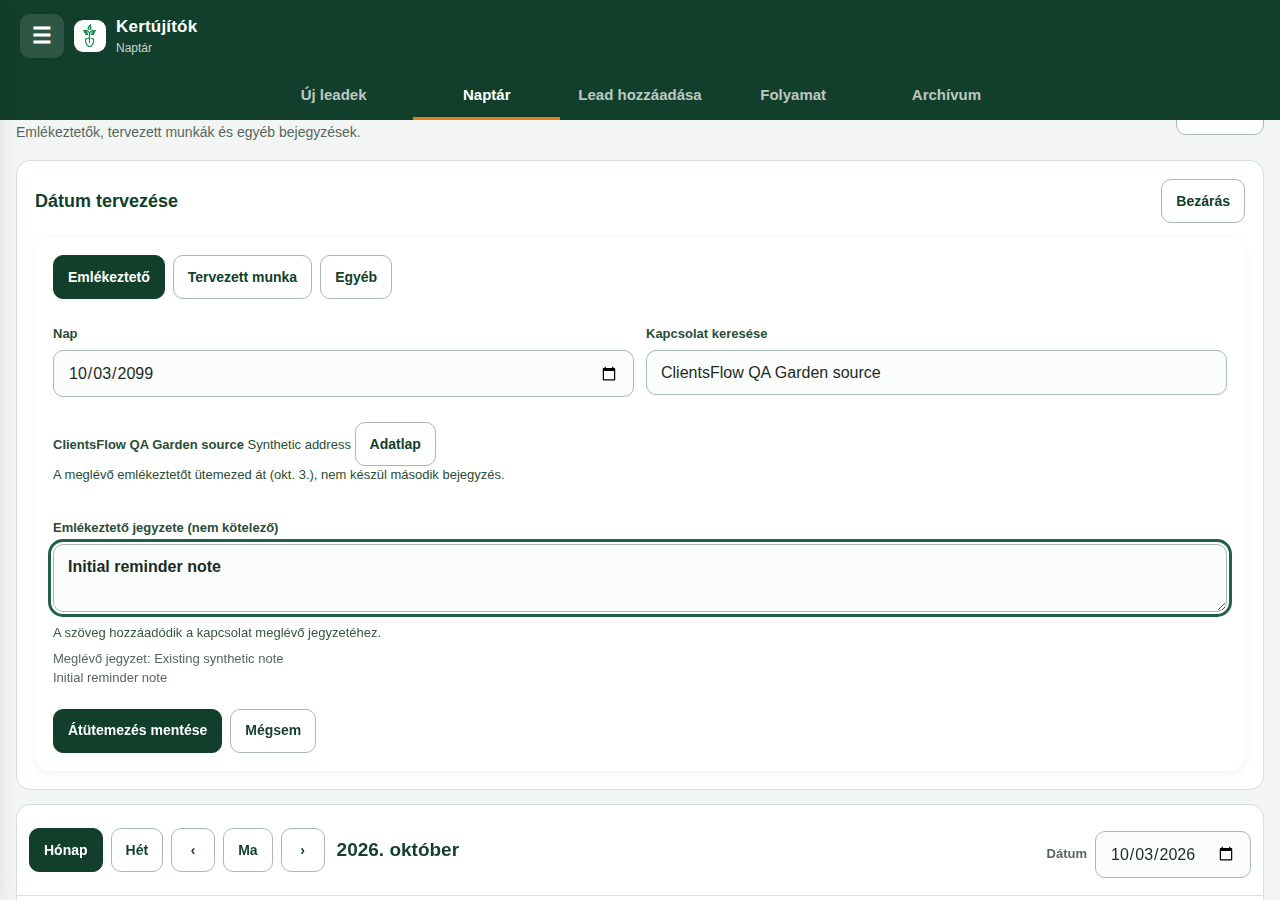Click the Dátum date input

1173,855
